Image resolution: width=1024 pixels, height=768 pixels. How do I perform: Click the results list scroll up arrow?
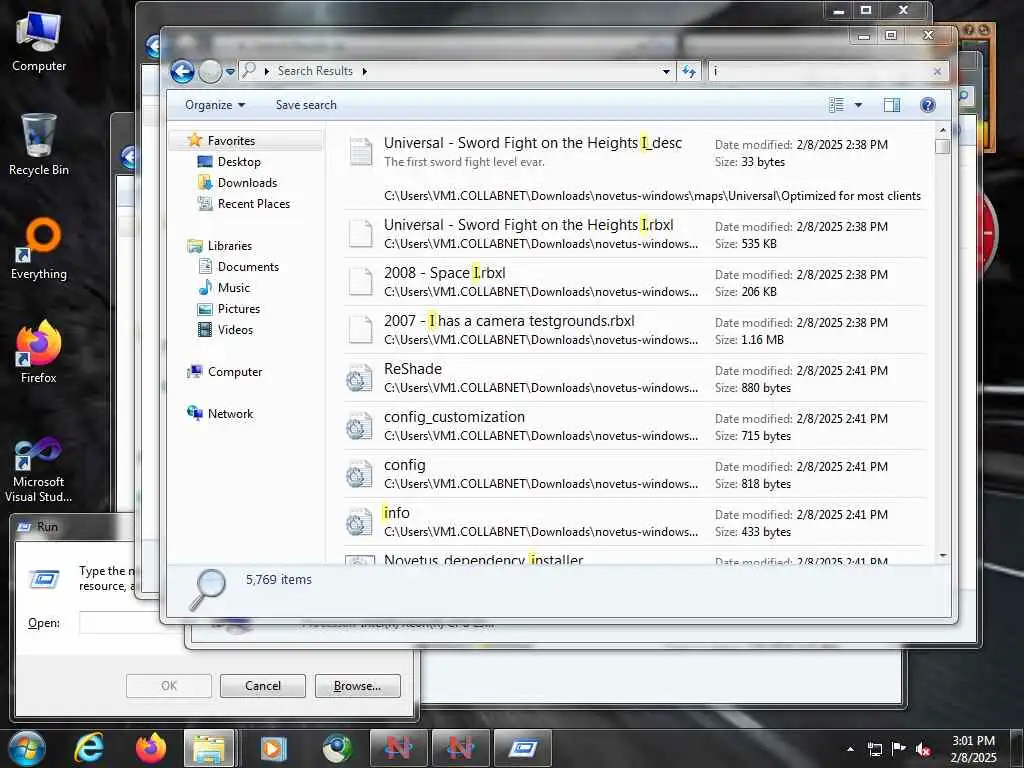(x=942, y=131)
